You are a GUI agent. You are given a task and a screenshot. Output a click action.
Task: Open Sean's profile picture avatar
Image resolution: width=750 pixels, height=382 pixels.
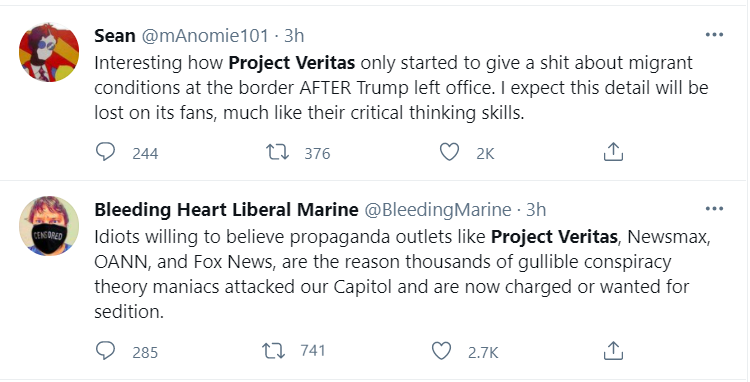[49, 52]
